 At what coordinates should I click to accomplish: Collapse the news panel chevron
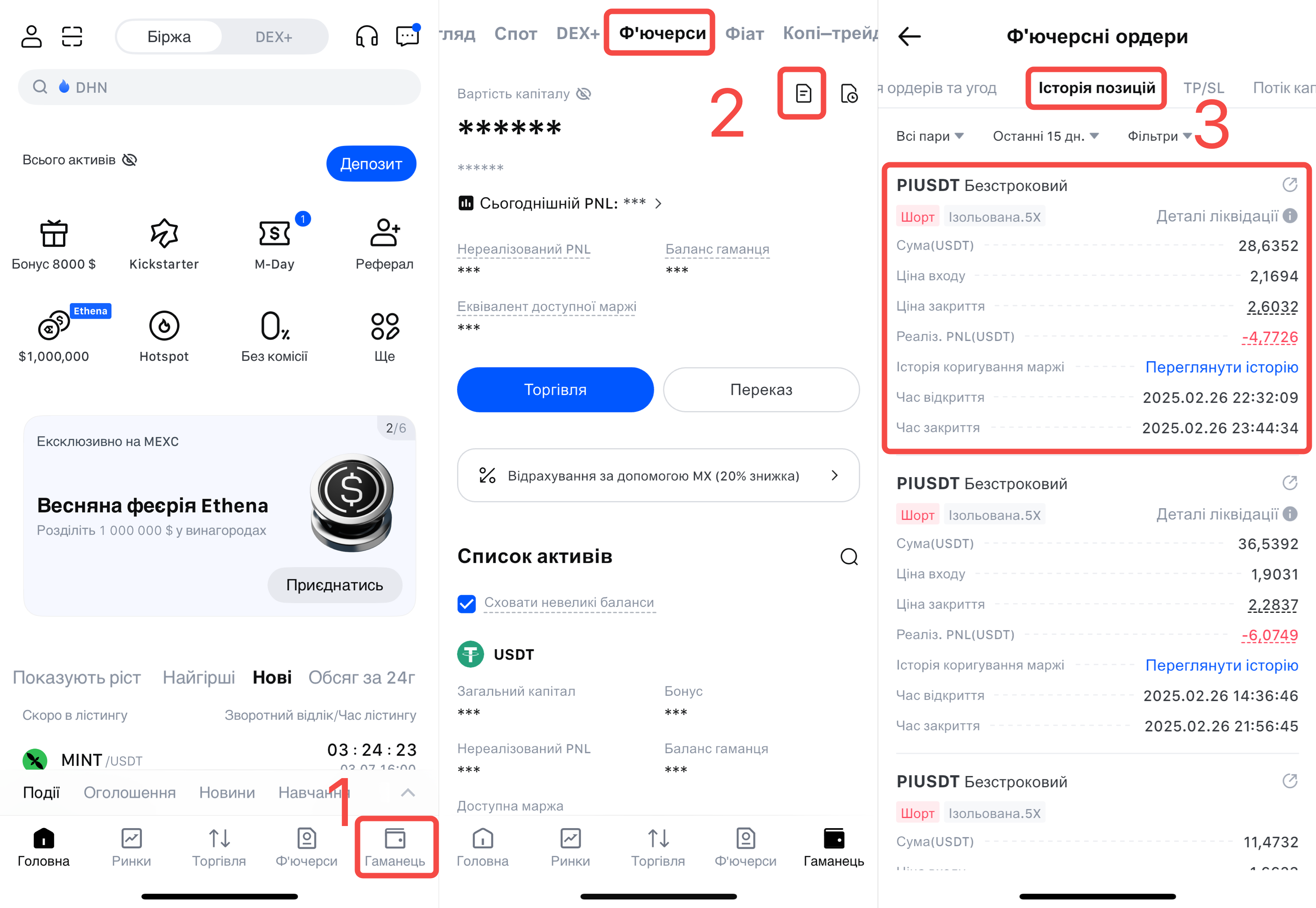(408, 792)
